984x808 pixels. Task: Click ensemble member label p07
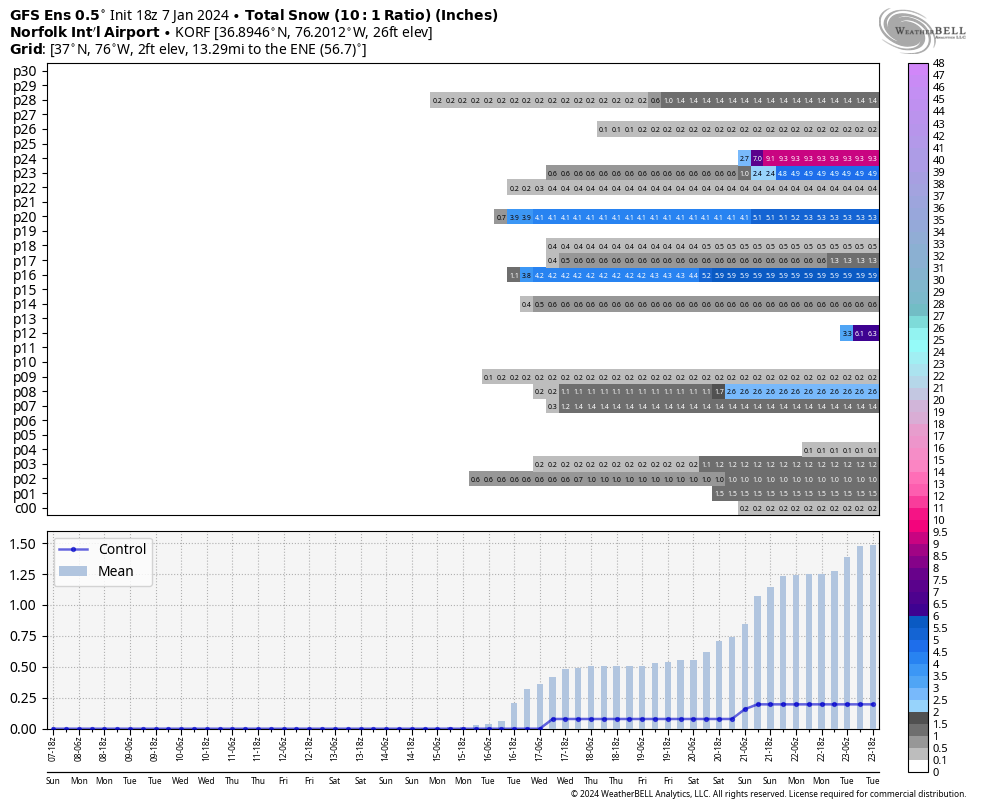click(25, 407)
